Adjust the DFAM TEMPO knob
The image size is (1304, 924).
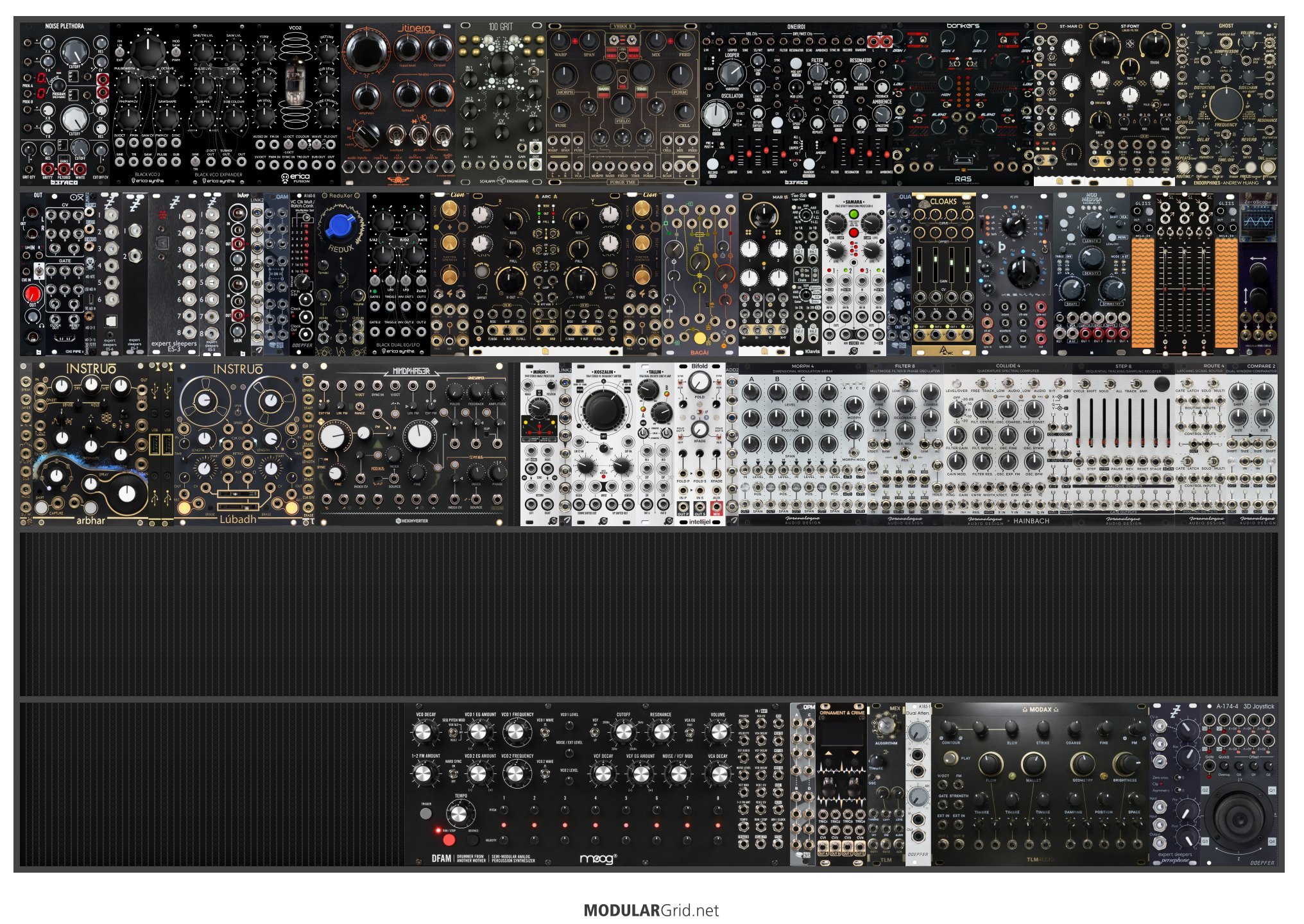click(458, 814)
